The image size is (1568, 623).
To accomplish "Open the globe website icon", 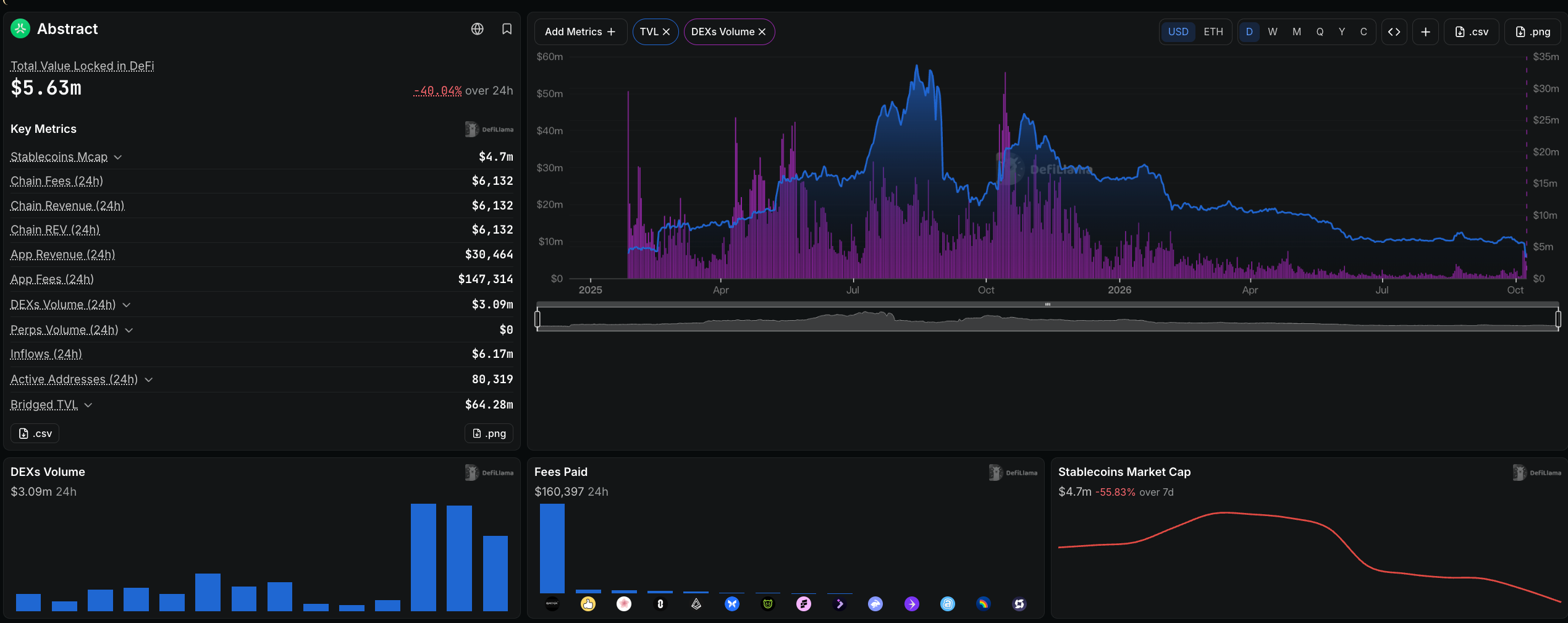I will [477, 29].
